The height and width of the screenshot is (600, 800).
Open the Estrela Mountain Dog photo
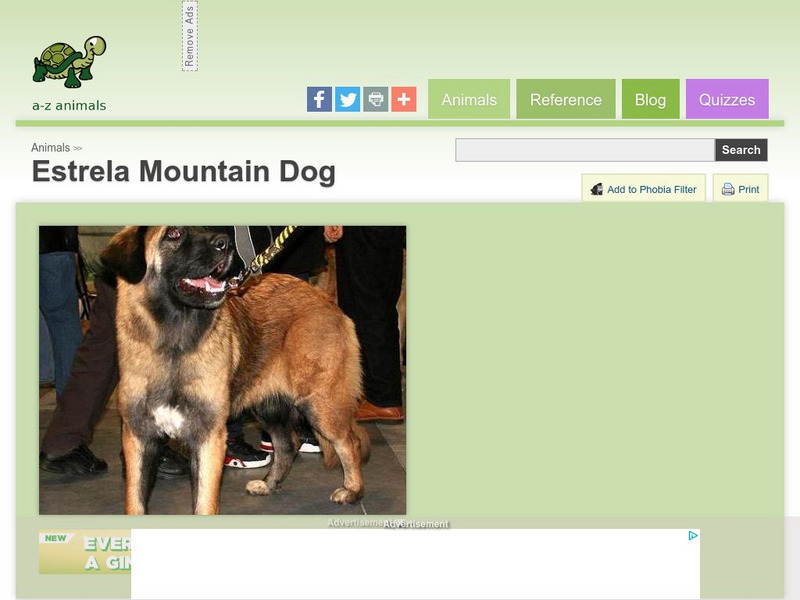222,370
